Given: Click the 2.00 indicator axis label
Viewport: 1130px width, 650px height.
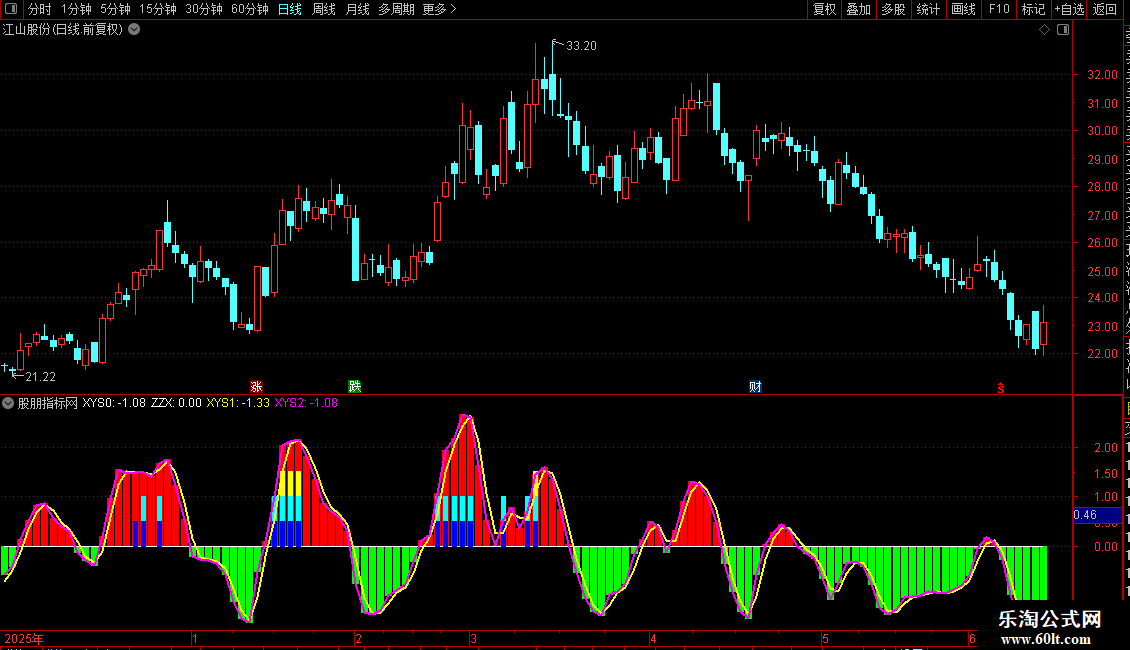Looking at the screenshot, I should 1106,448.
